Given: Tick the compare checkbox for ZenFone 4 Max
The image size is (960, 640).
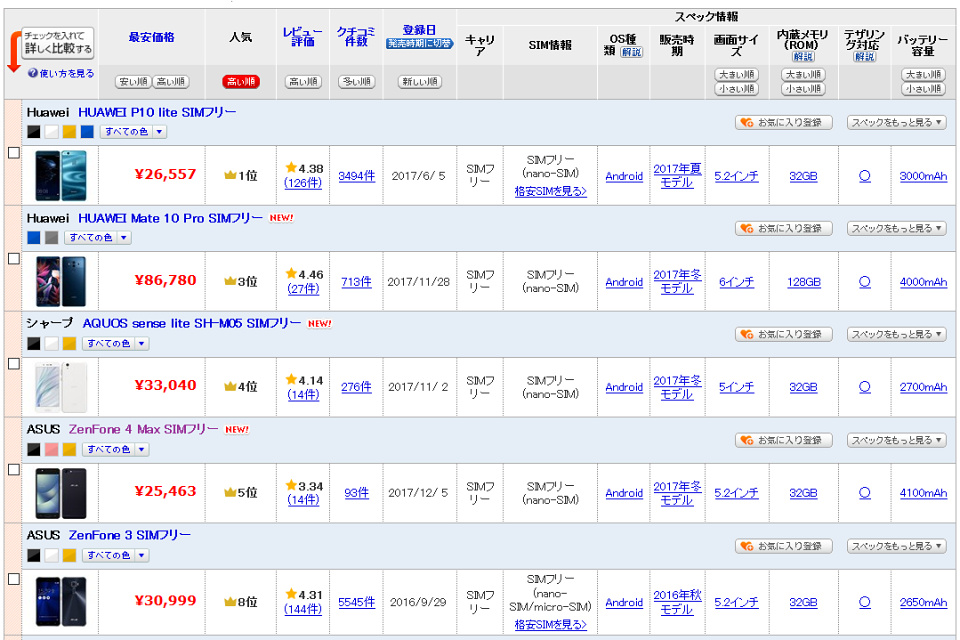Looking at the screenshot, I should click(x=13, y=470).
